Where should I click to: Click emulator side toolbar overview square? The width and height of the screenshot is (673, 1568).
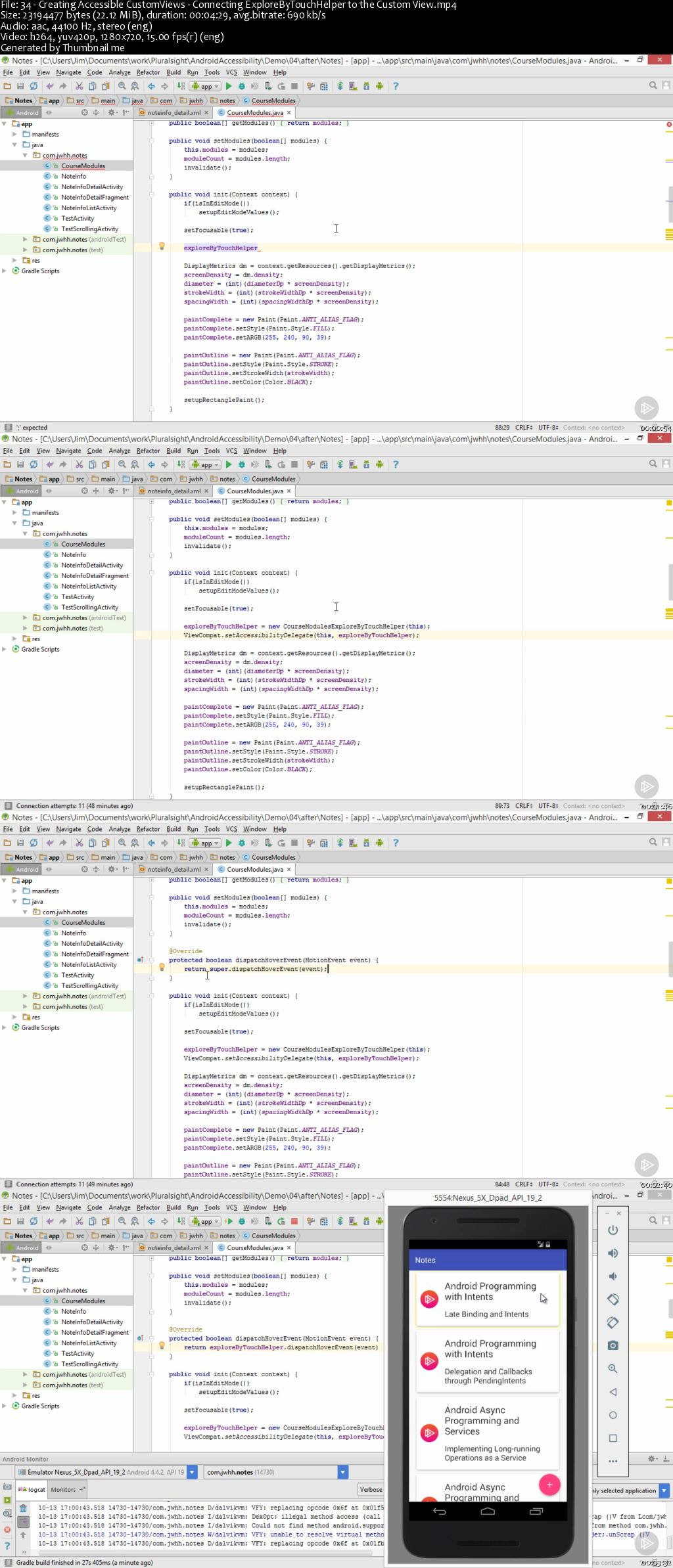[x=613, y=1438]
